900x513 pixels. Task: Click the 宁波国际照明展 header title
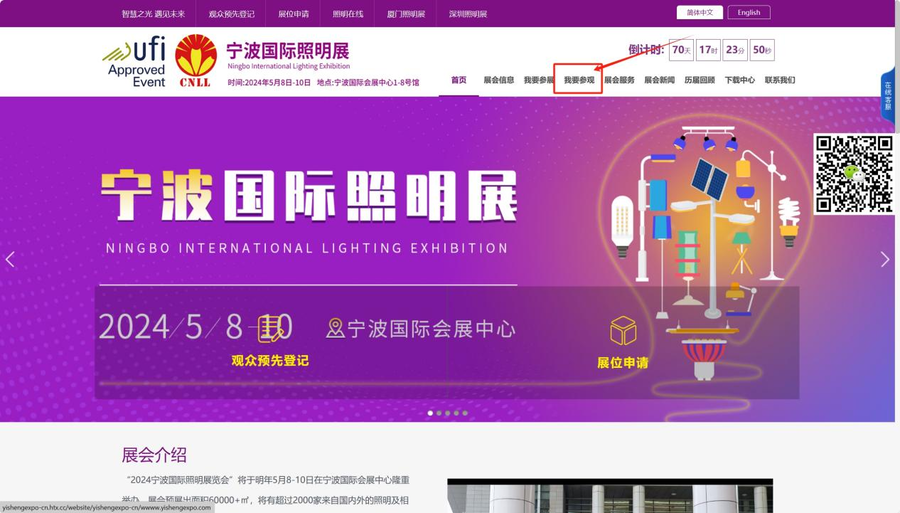tap(288, 50)
